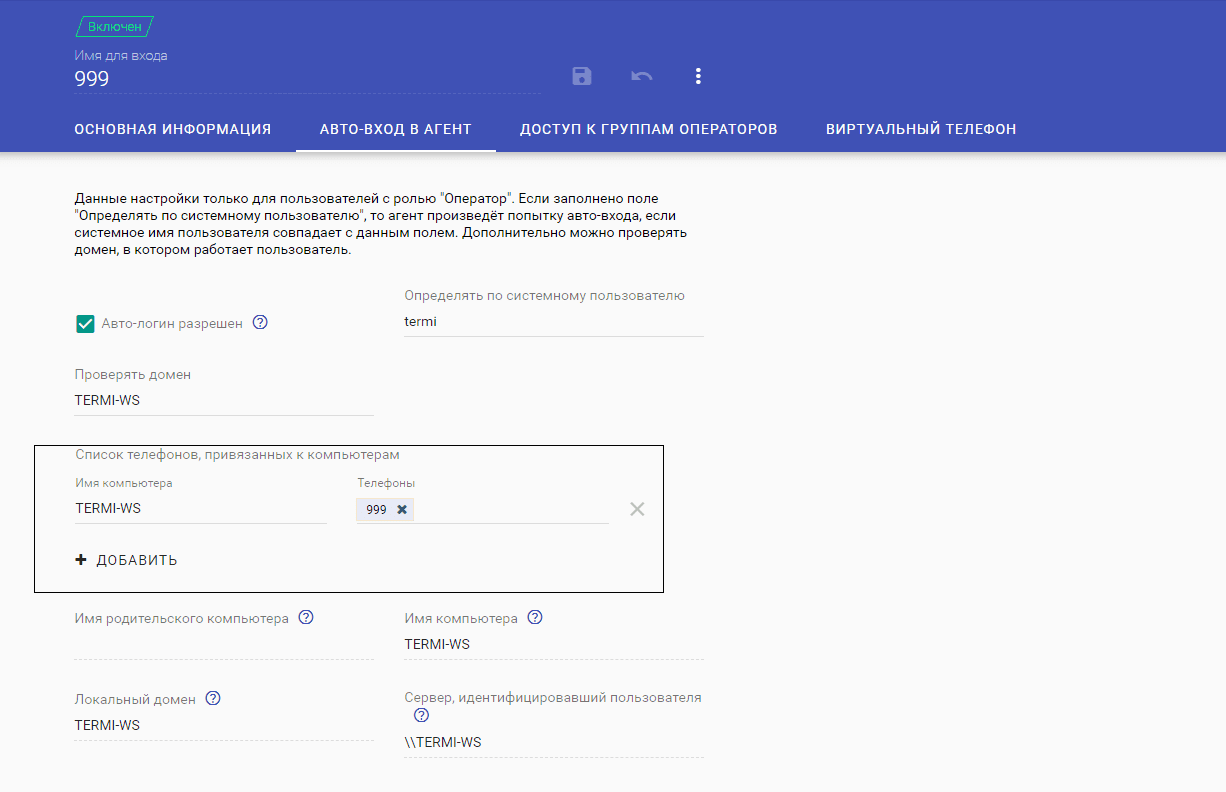
Task: Toggle the Авто-логин разрешен checkbox
Action: coord(85,323)
